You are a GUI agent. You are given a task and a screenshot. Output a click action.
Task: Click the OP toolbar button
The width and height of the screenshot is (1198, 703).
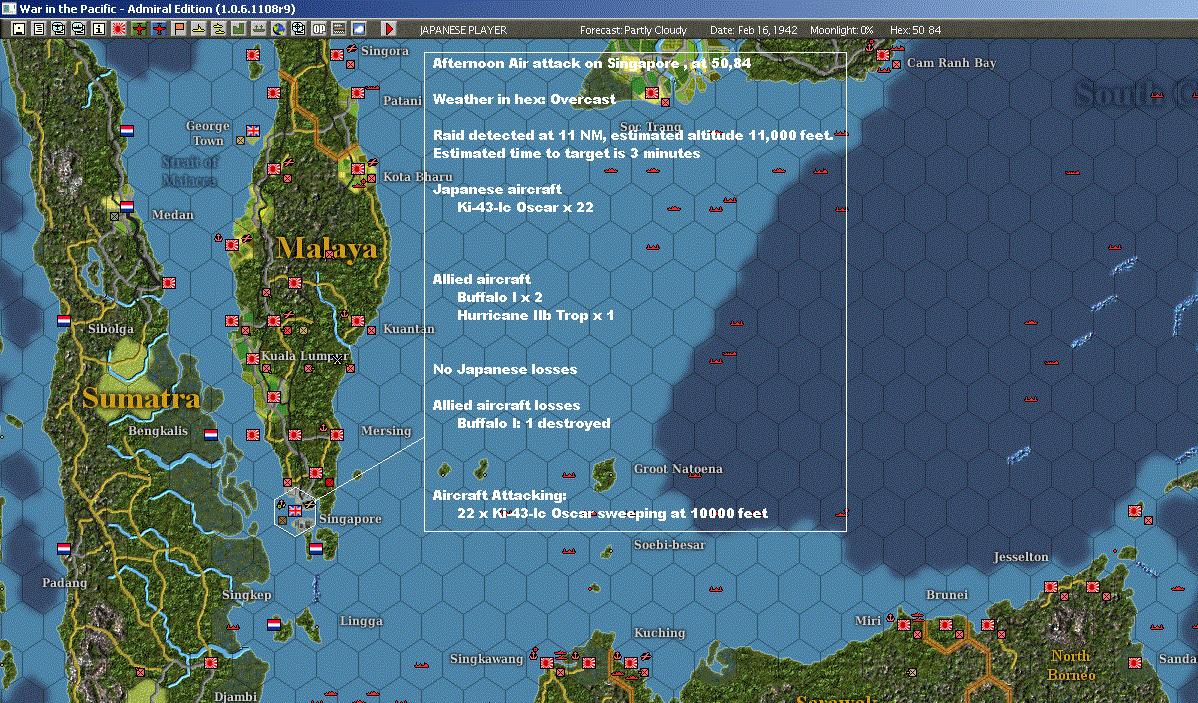click(319, 29)
